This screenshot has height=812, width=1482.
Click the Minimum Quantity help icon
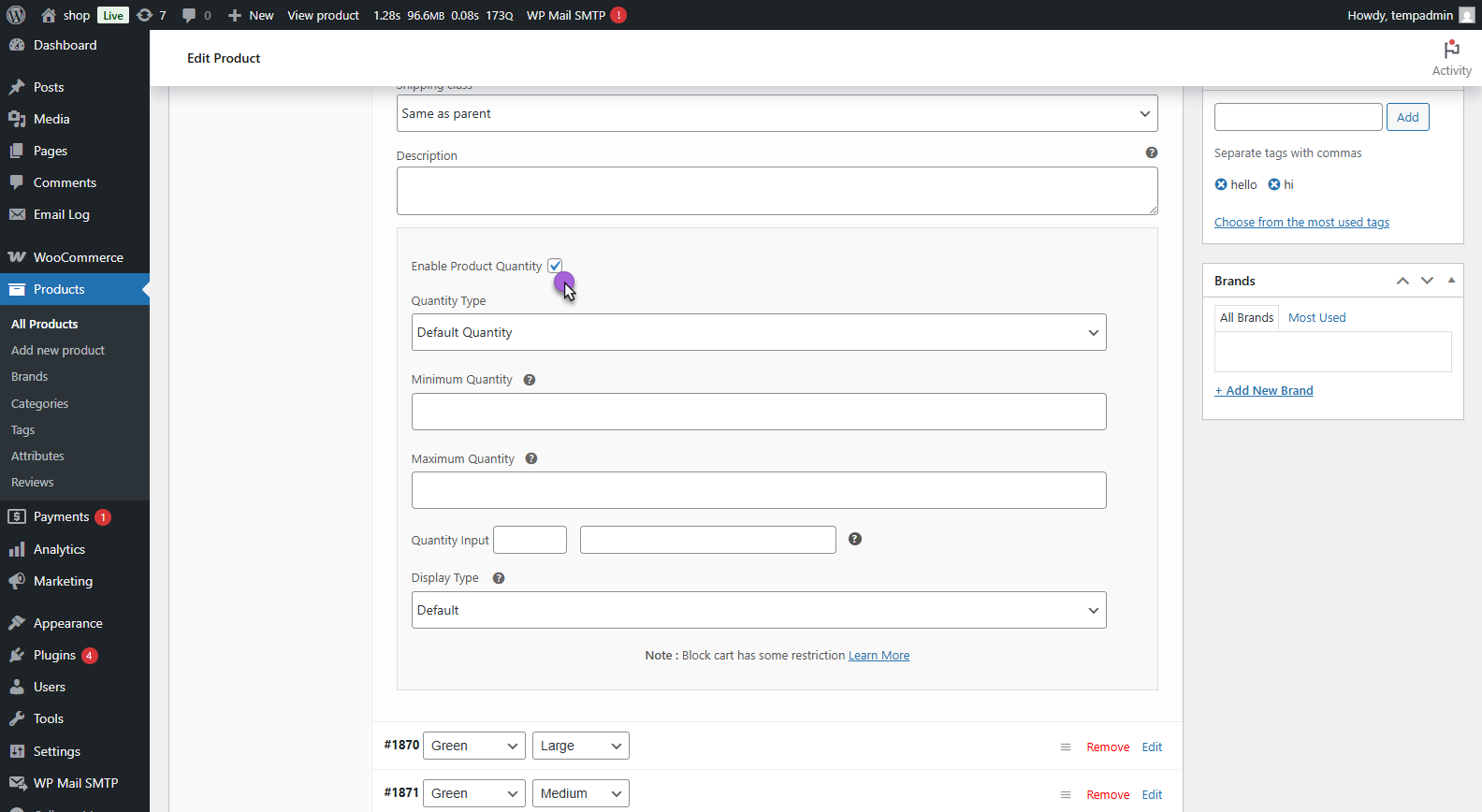coord(530,380)
